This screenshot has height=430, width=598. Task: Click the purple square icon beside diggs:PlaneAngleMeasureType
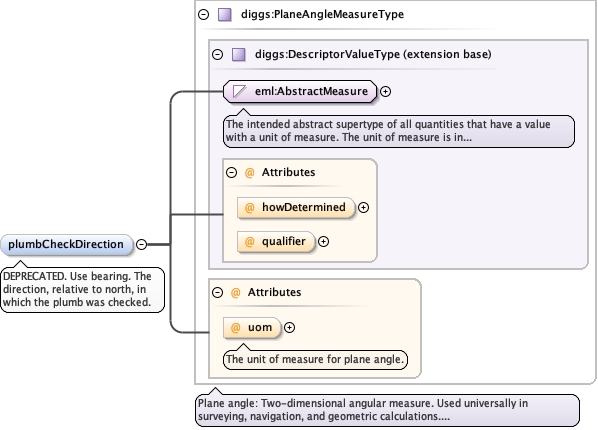pos(225,14)
